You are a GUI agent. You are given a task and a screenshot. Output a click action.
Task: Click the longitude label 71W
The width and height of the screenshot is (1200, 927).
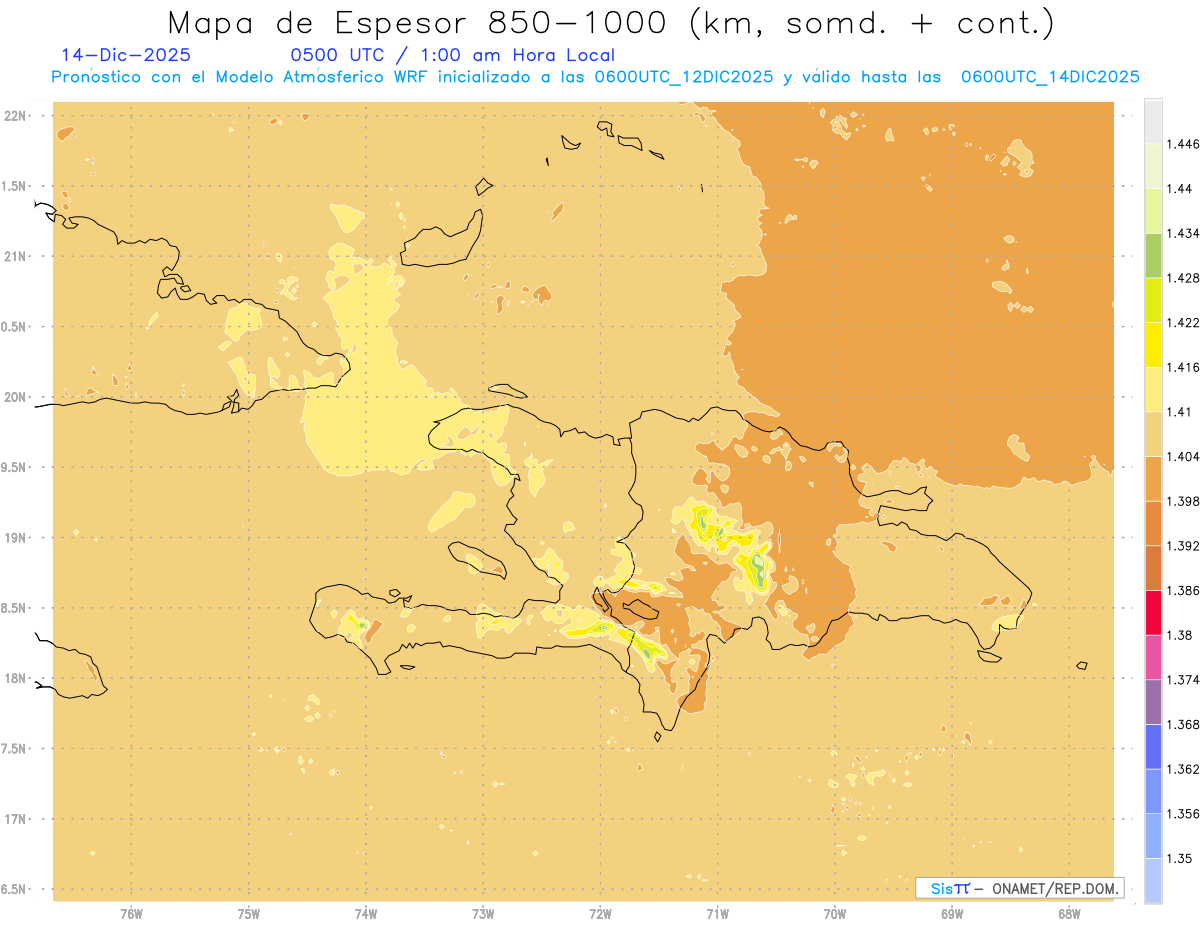pos(717,914)
